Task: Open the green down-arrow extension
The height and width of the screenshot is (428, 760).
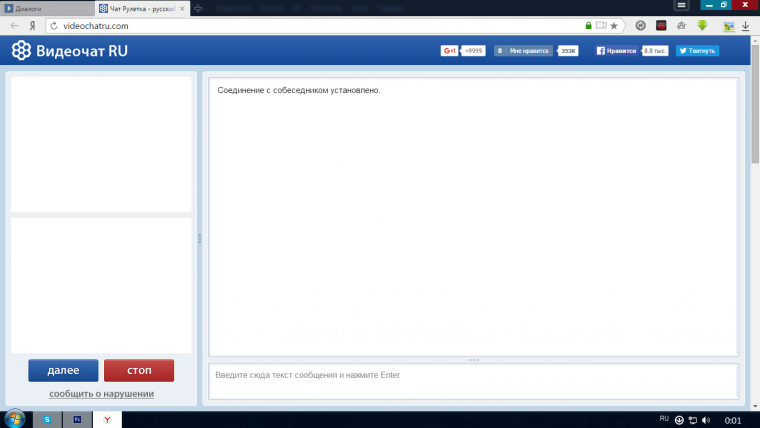Action: pyautogui.click(x=703, y=25)
